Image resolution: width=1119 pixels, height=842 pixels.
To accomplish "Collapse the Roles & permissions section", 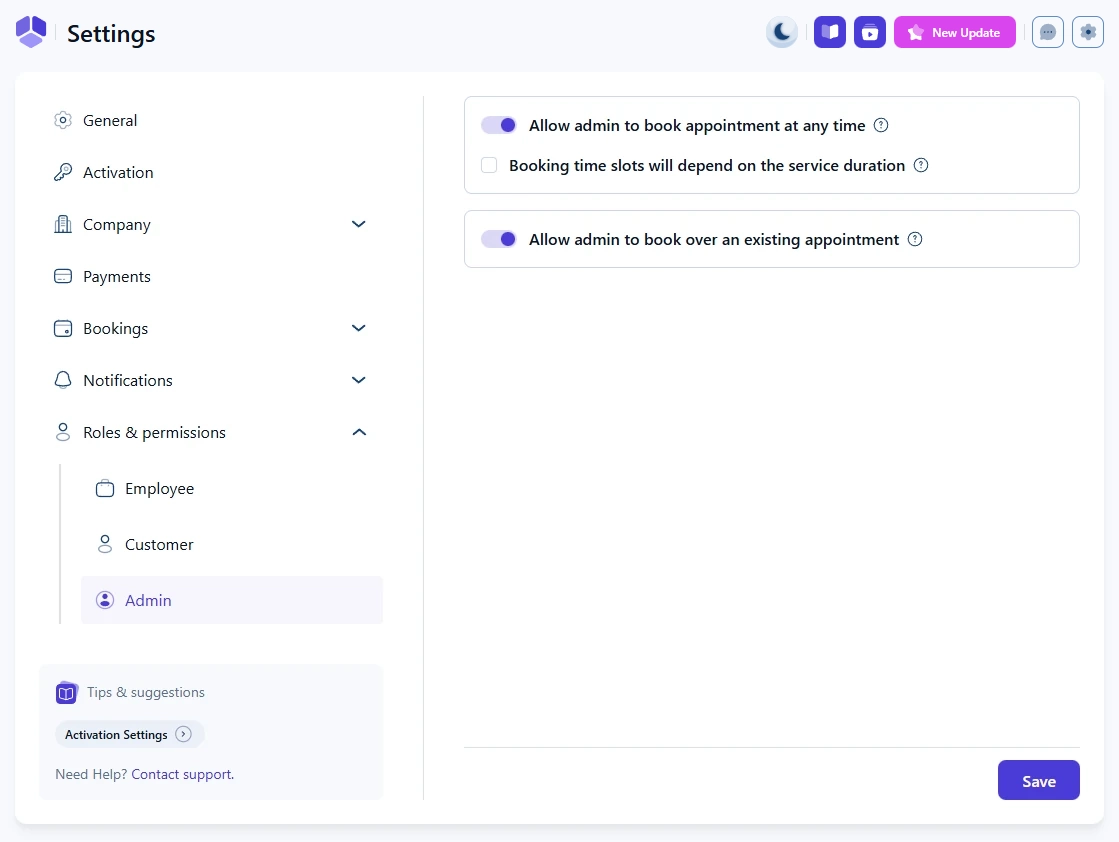I will click(x=359, y=432).
